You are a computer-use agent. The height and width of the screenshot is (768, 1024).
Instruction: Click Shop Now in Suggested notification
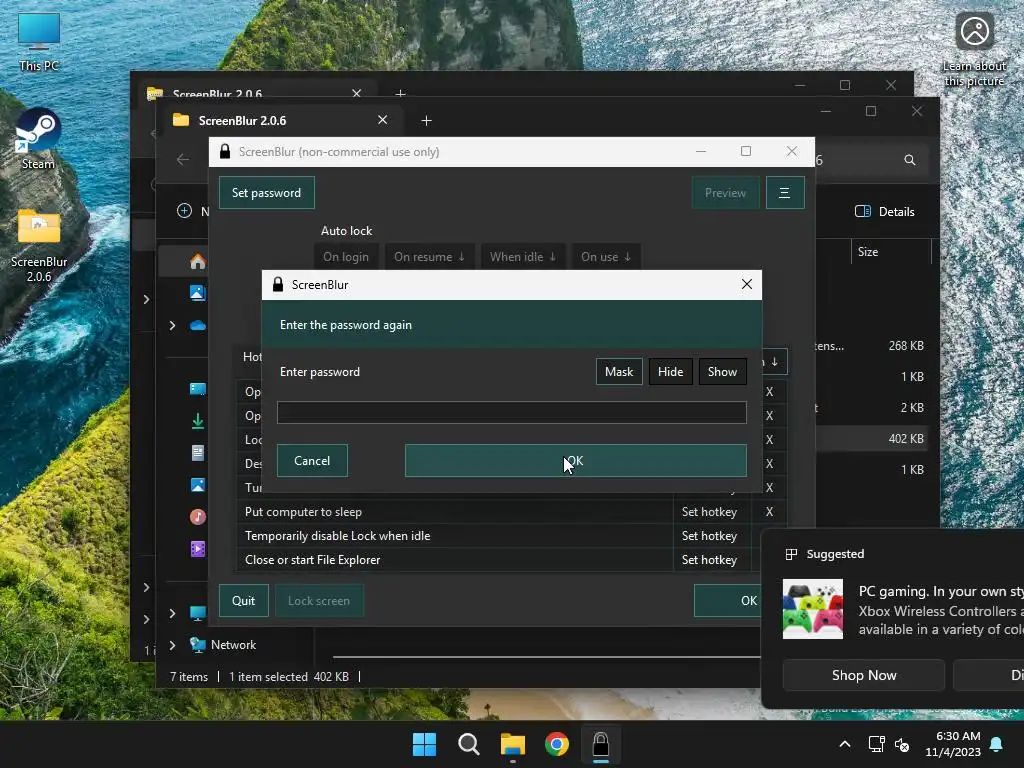863,675
